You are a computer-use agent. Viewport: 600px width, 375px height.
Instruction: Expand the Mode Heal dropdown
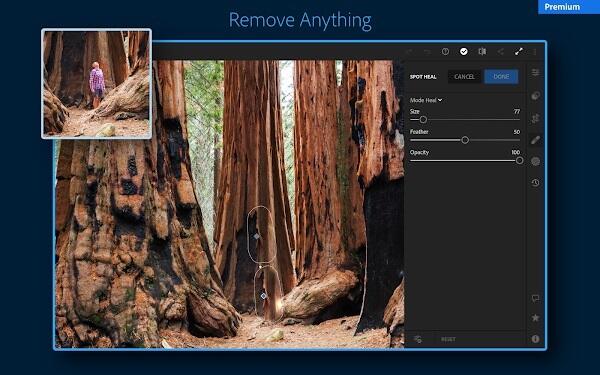(x=426, y=100)
